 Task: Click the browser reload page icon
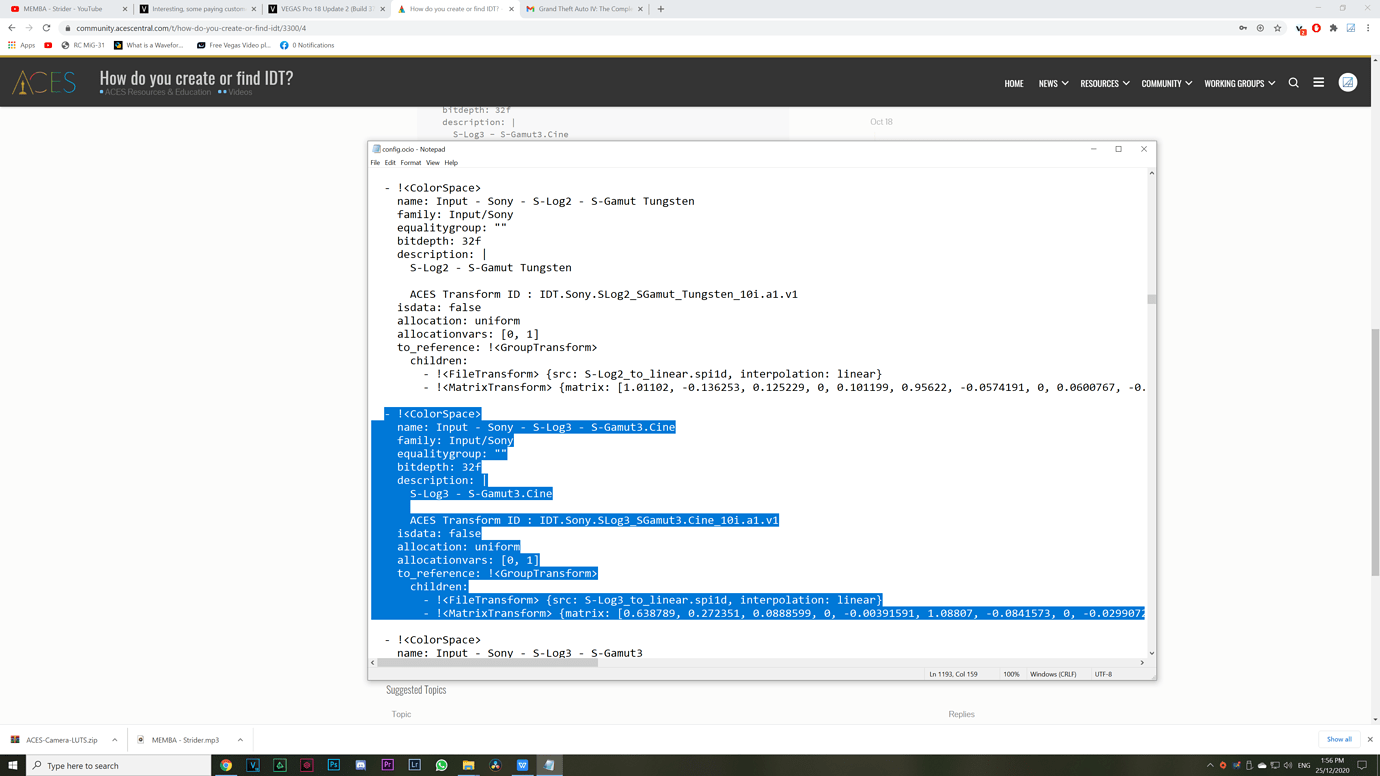(46, 28)
